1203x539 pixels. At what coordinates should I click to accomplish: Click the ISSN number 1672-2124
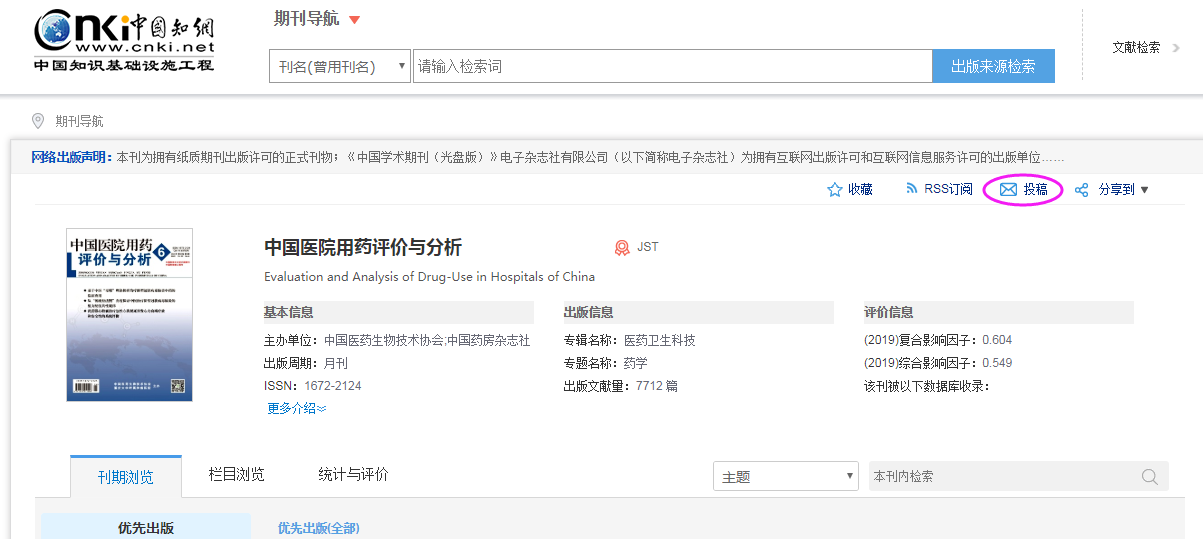335,386
